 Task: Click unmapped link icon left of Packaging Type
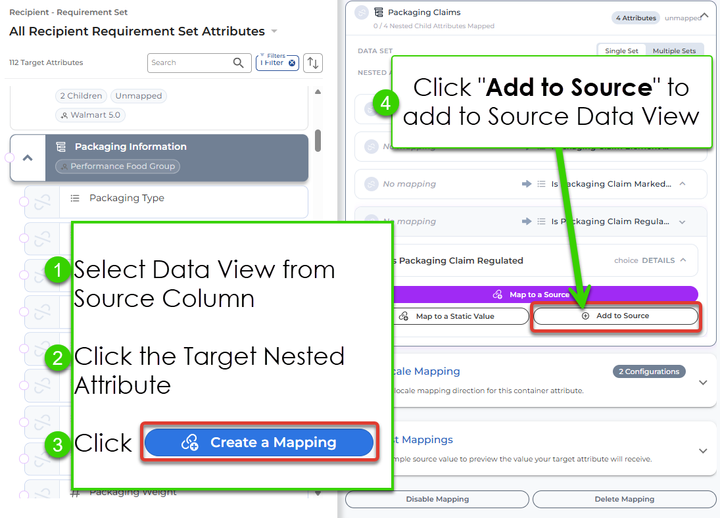tap(42, 202)
